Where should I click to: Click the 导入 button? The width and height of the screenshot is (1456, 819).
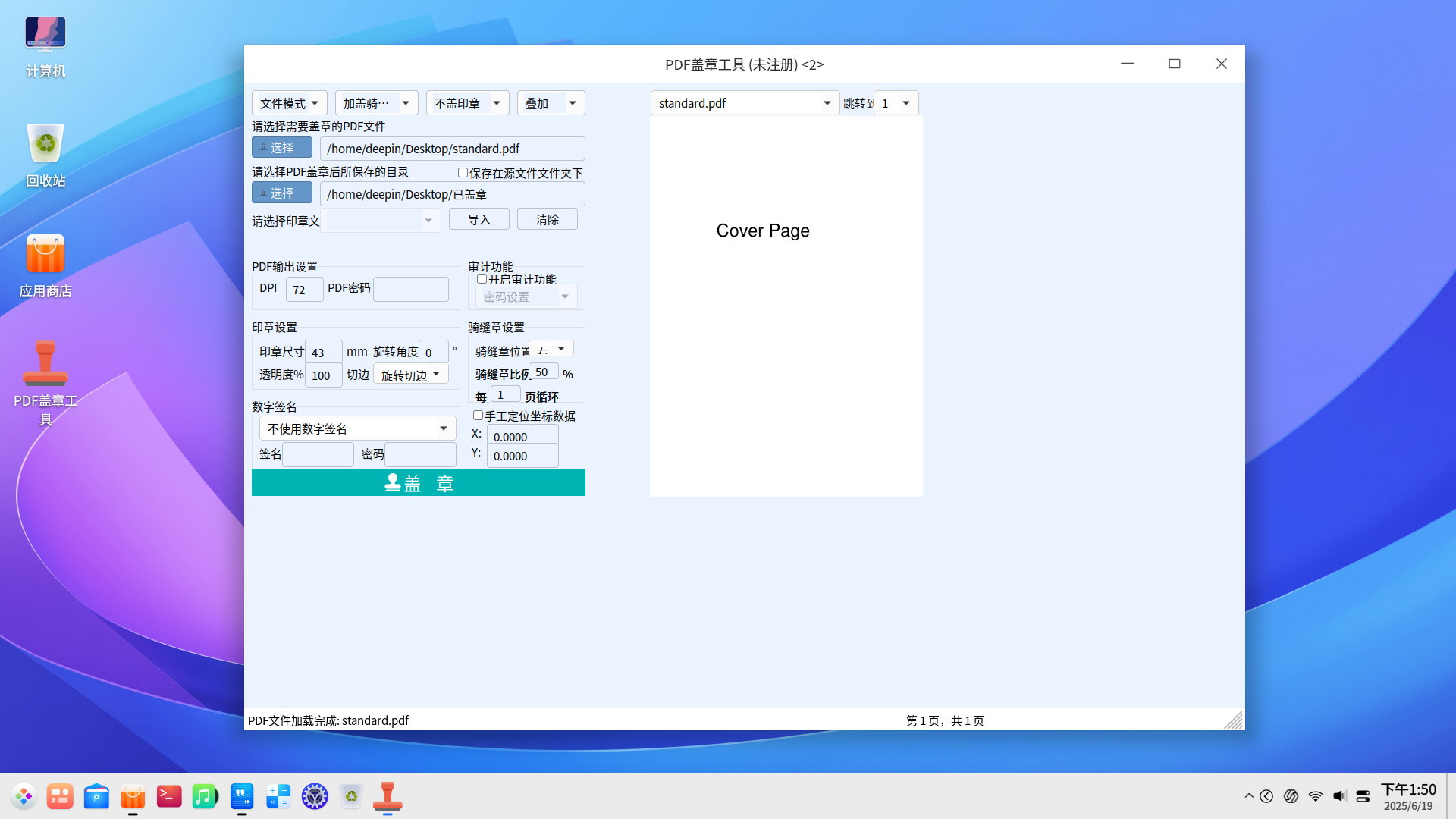(x=479, y=219)
